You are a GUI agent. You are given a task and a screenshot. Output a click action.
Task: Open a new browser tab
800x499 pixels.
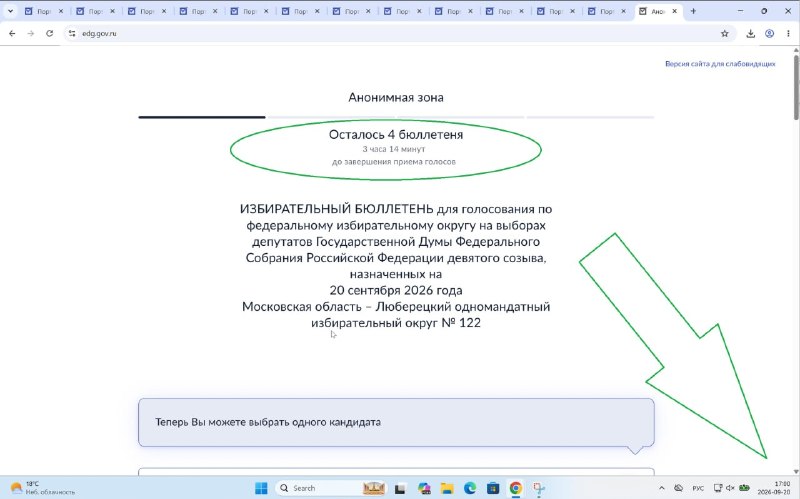(x=693, y=11)
